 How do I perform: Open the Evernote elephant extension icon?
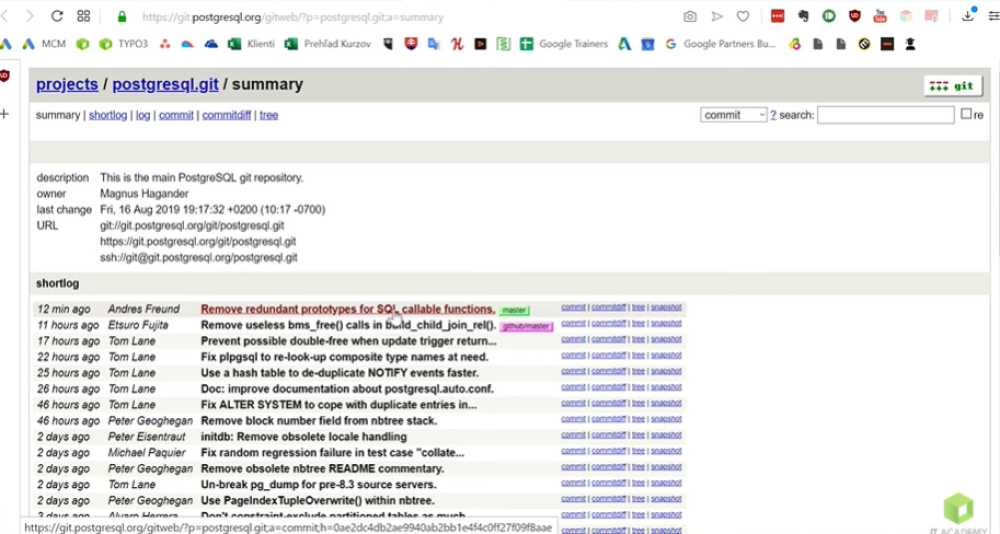802,16
